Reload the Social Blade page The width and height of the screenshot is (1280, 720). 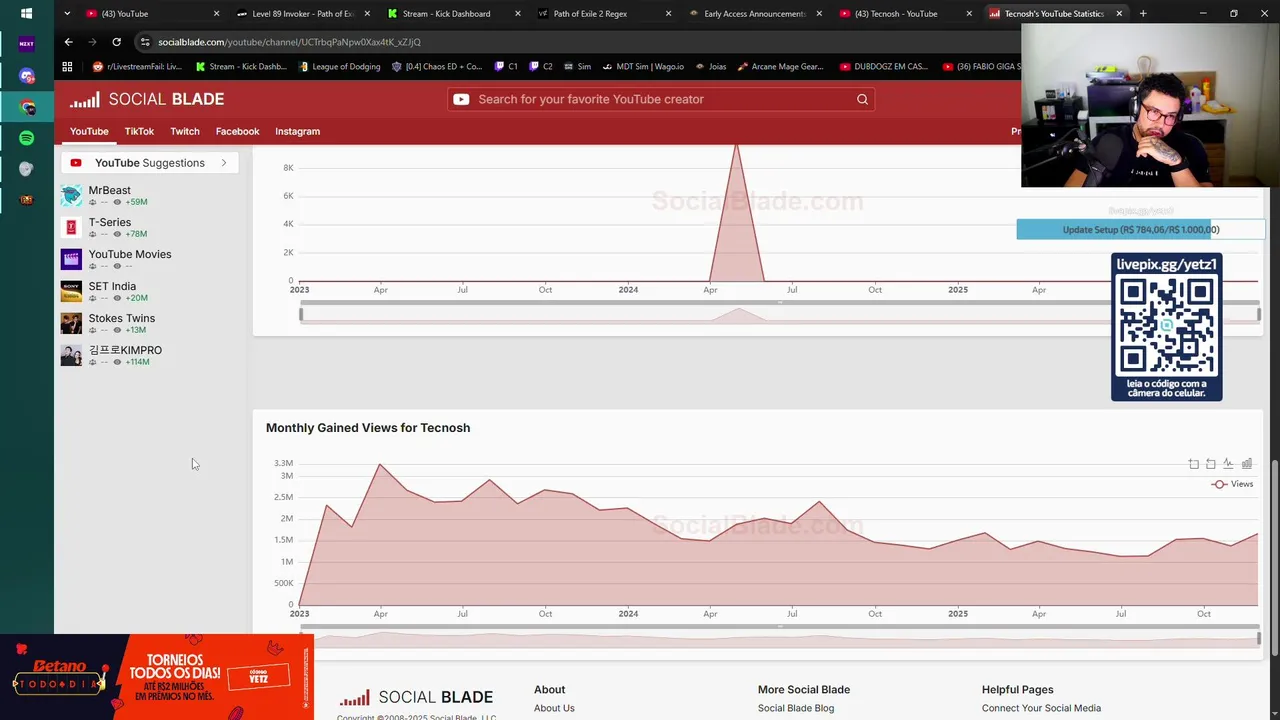tap(116, 42)
